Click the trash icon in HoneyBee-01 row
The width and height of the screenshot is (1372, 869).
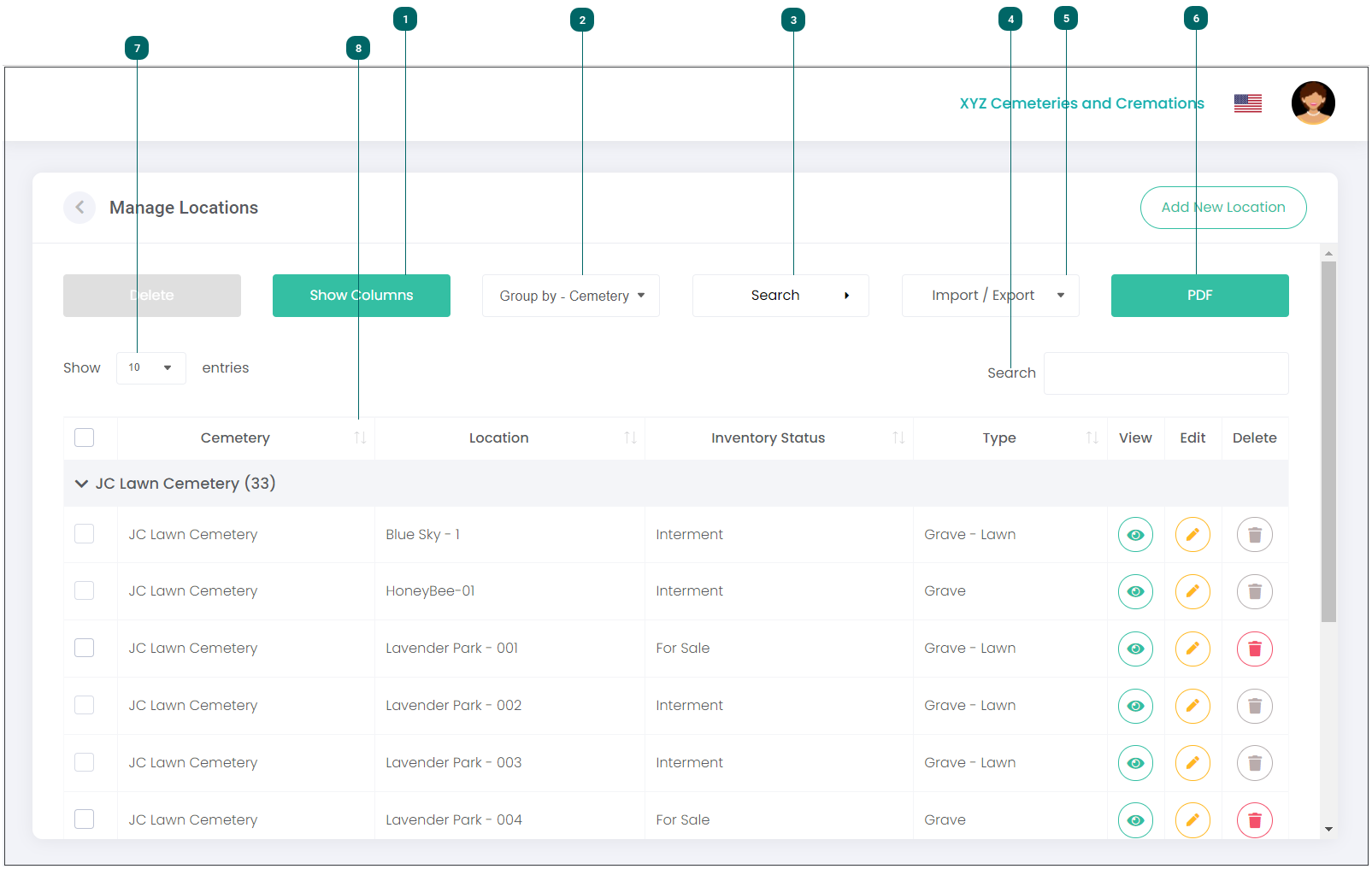1255,591
